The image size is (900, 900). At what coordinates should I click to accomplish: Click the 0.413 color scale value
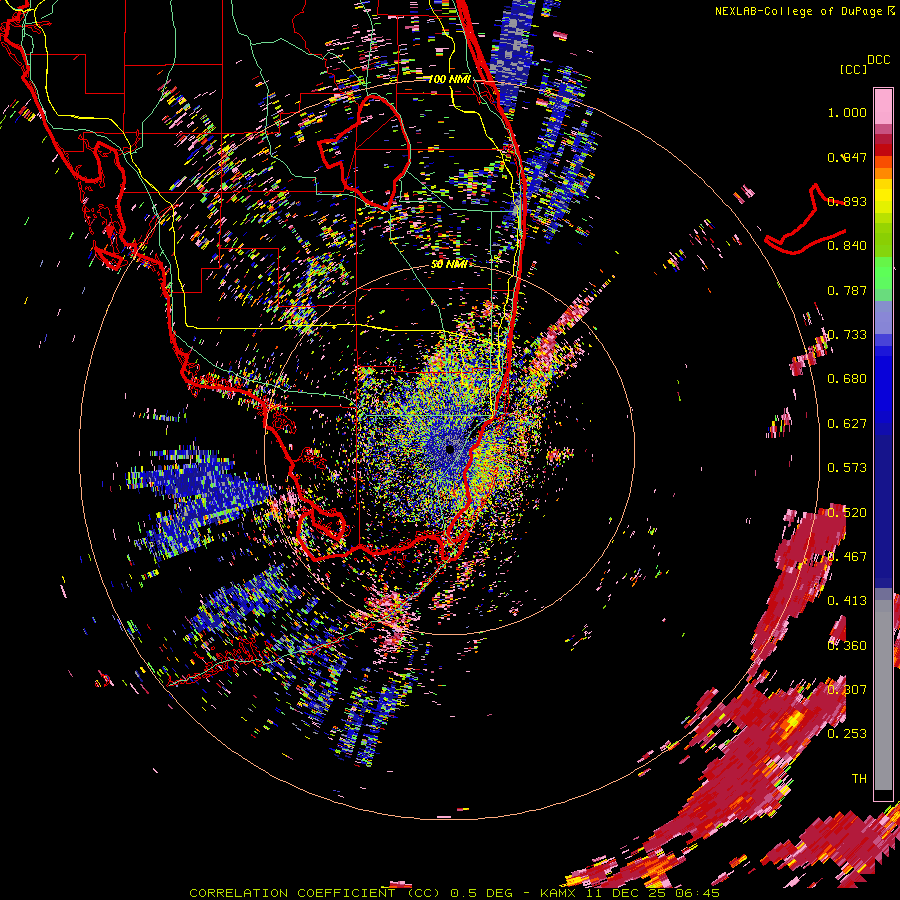coord(847,601)
